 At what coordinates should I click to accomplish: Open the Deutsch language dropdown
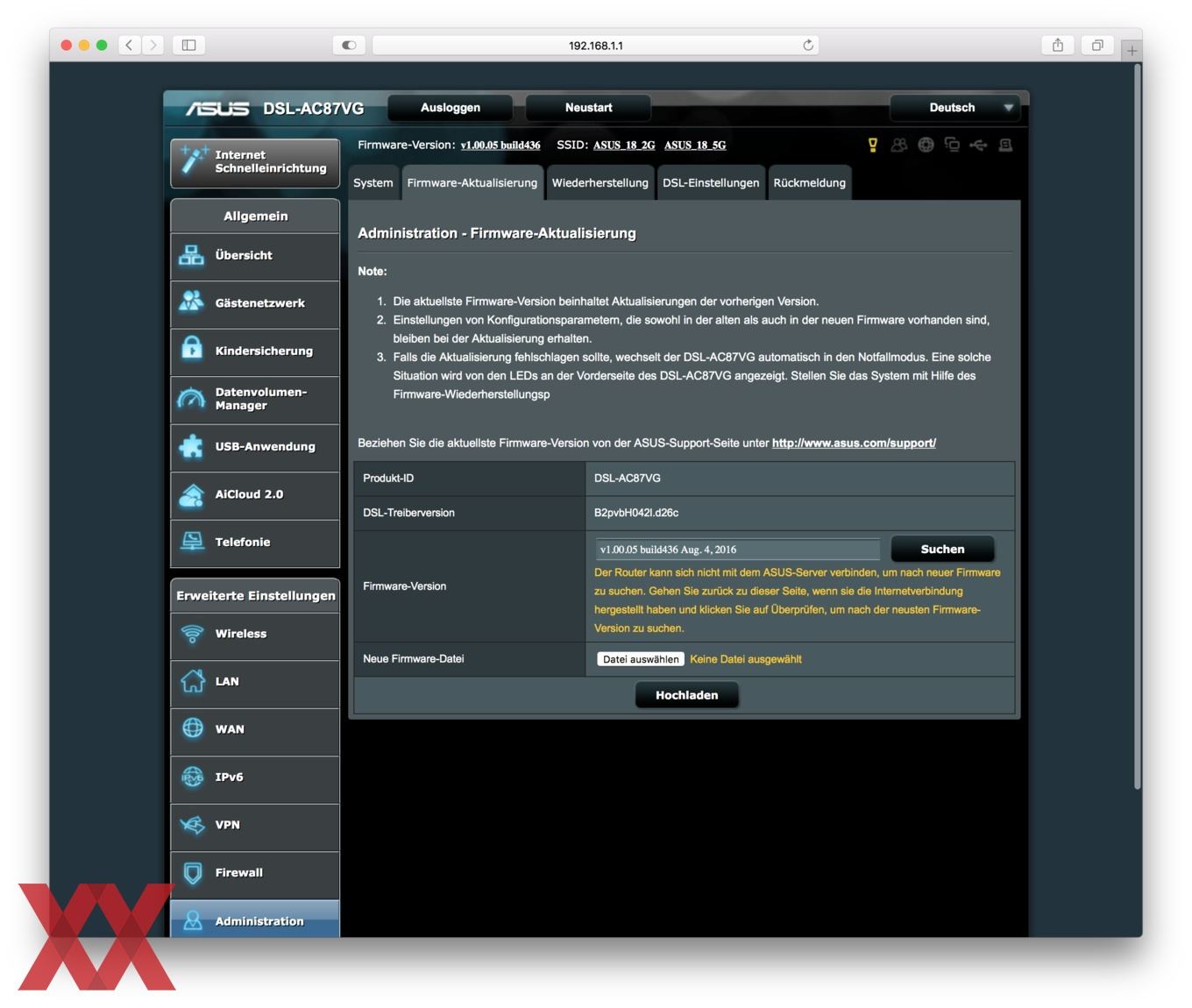[955, 108]
